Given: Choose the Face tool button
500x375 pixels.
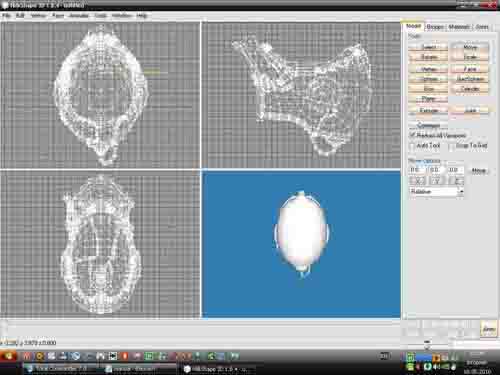Looking at the screenshot, I should pos(470,69).
